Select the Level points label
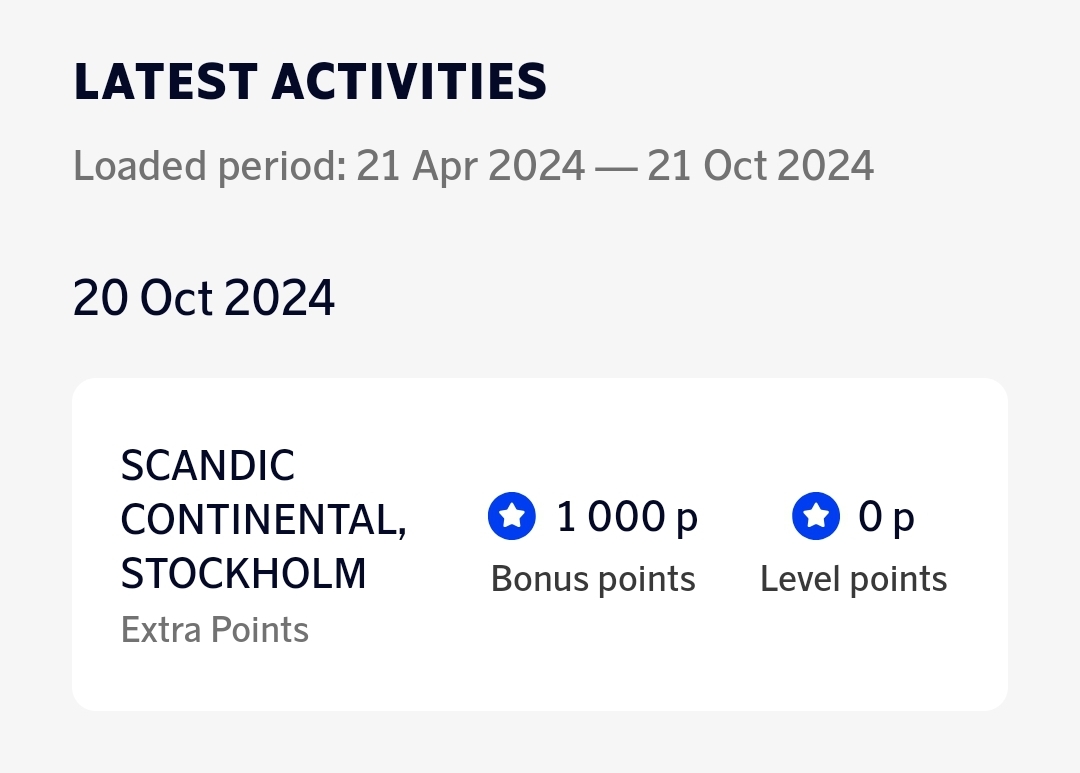Screen dimensions: 1080x773 tap(853, 579)
